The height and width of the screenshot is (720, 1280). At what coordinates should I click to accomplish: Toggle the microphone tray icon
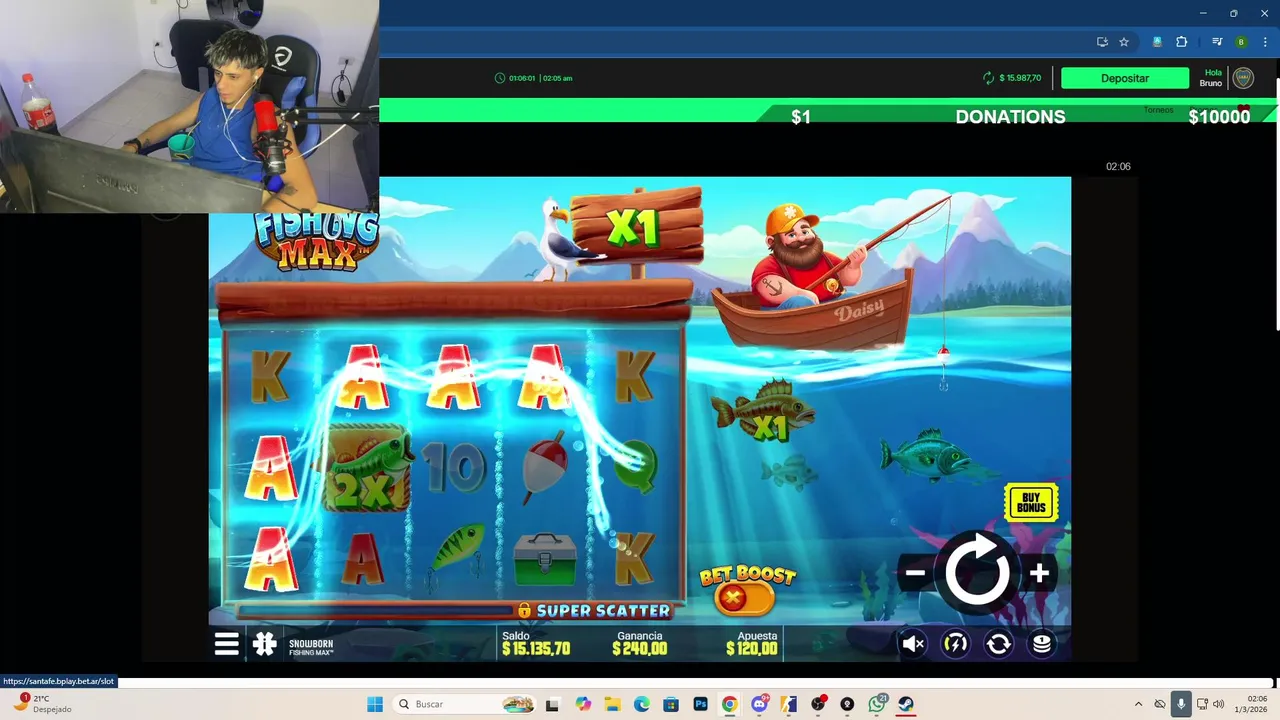click(x=1181, y=704)
